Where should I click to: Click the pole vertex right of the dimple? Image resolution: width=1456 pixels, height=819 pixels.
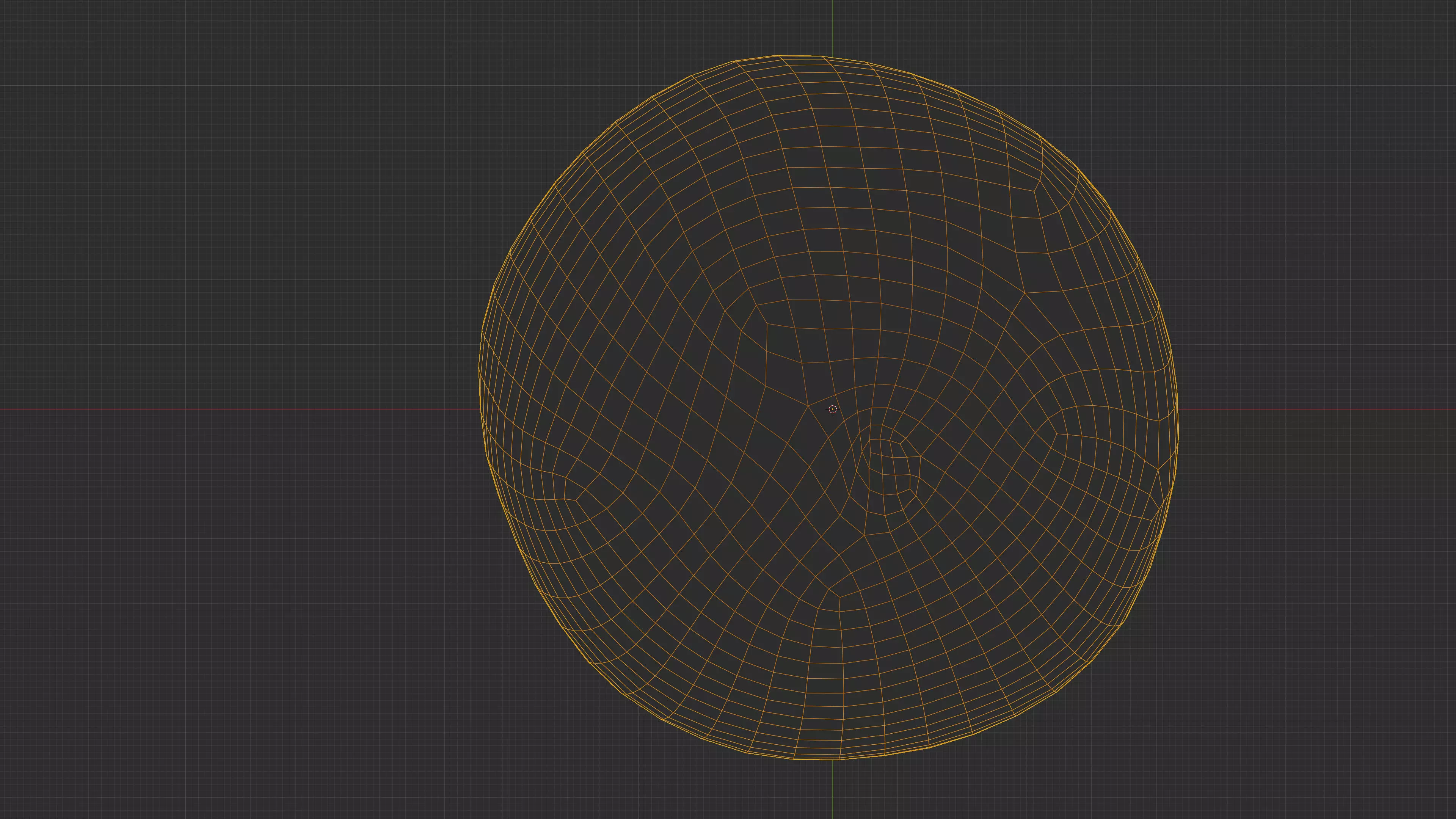coord(1057,434)
